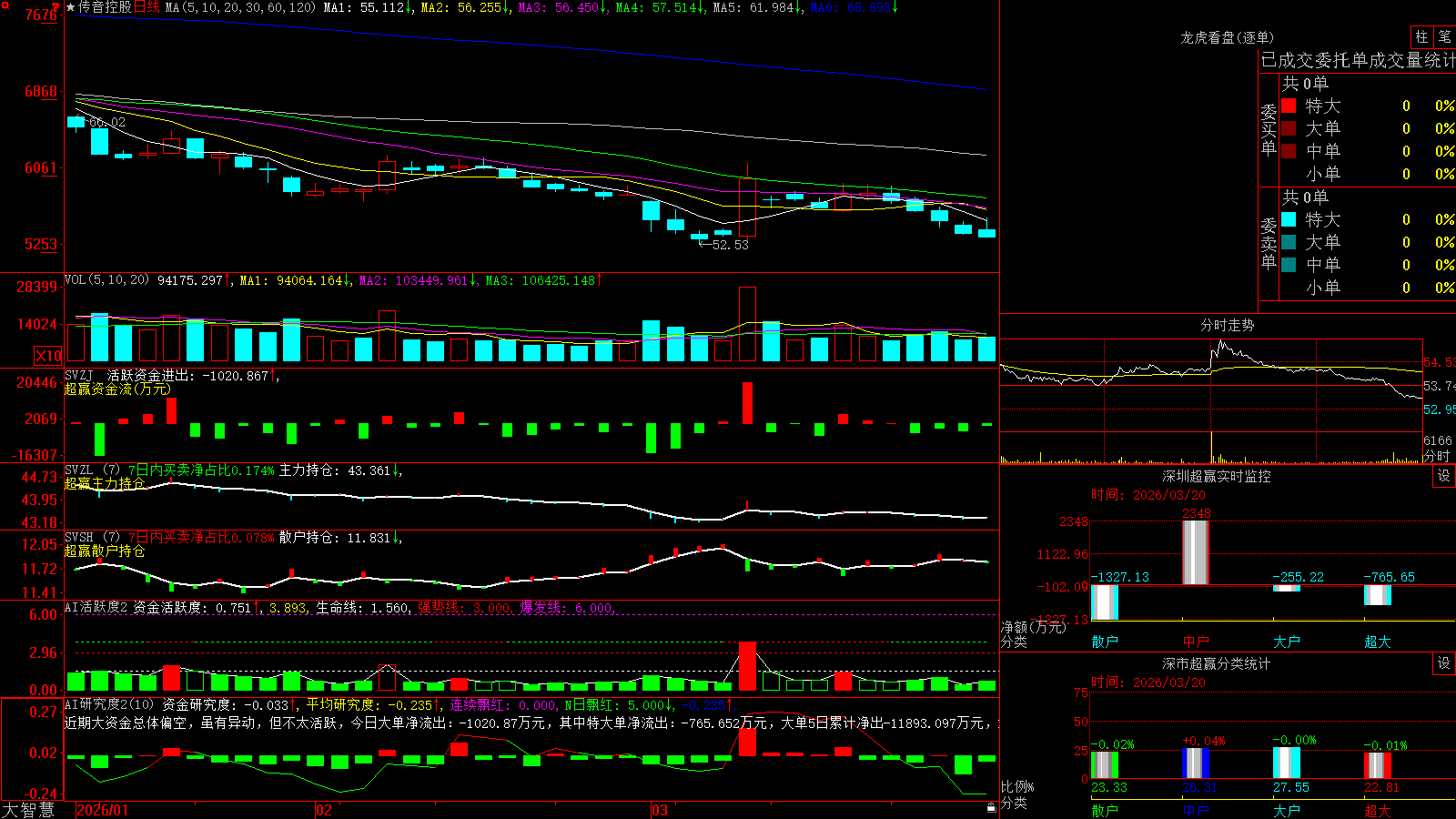Image resolution: width=1456 pixels, height=819 pixels.
Task: Click the 2026/01 date marker on the timeline
Action: 103,810
